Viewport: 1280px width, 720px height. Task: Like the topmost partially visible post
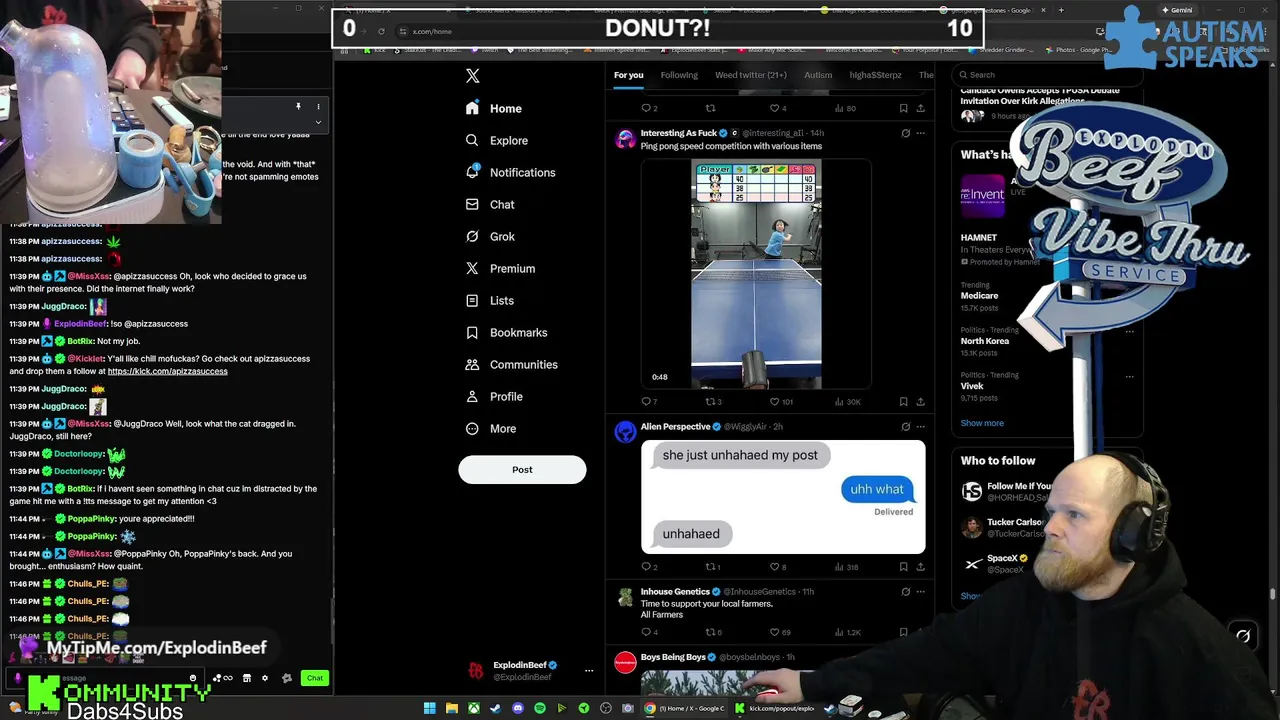click(x=778, y=108)
